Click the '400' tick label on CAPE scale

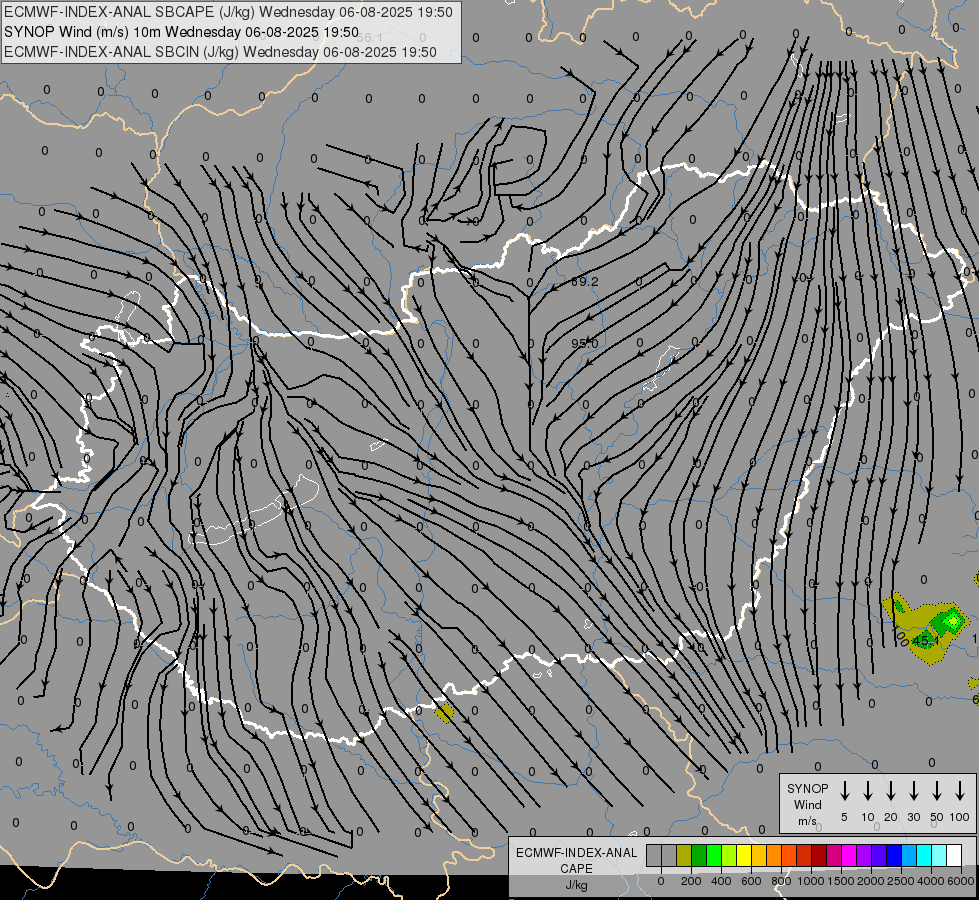[x=721, y=881]
